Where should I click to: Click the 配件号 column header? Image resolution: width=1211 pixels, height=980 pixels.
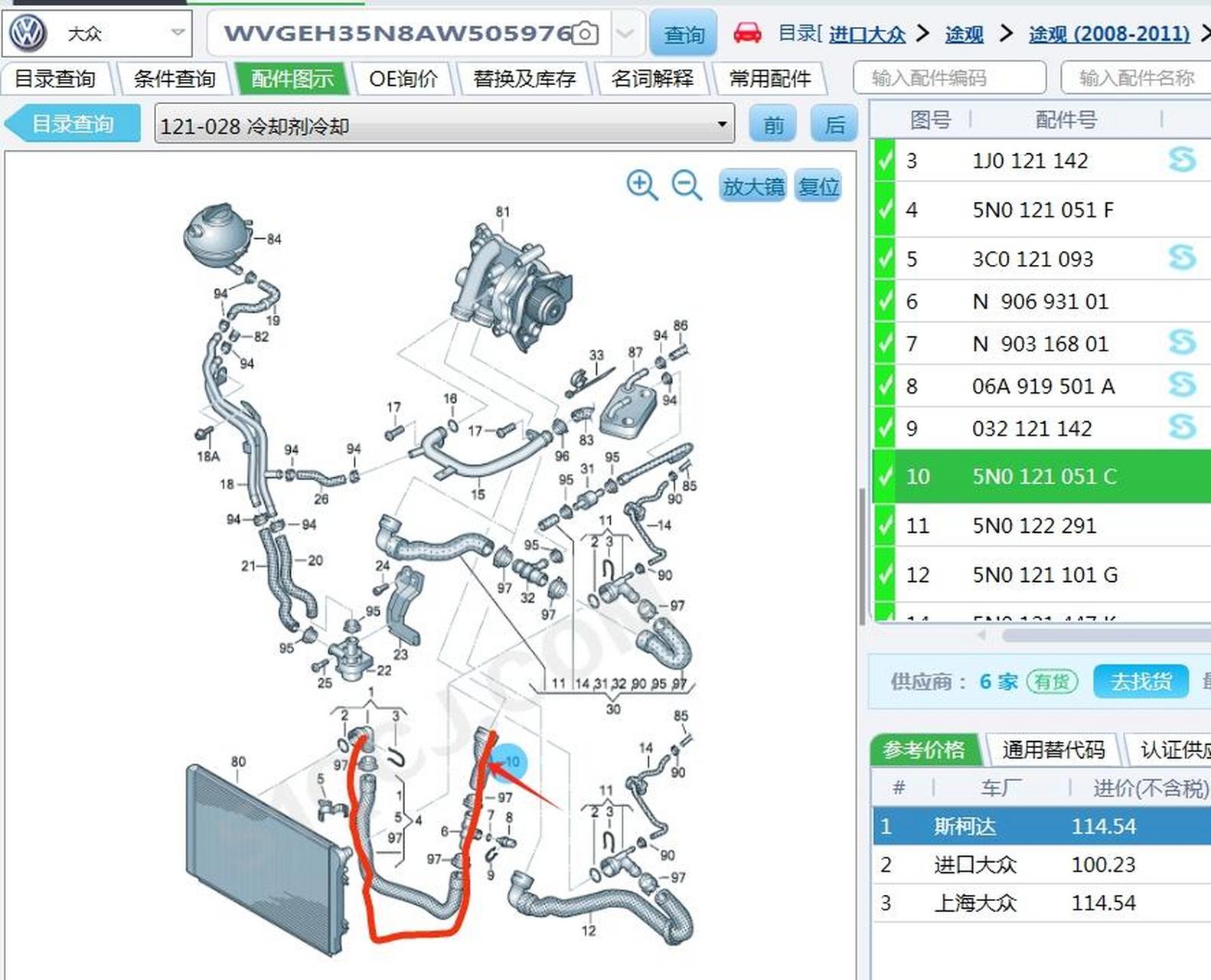[x=1066, y=119]
